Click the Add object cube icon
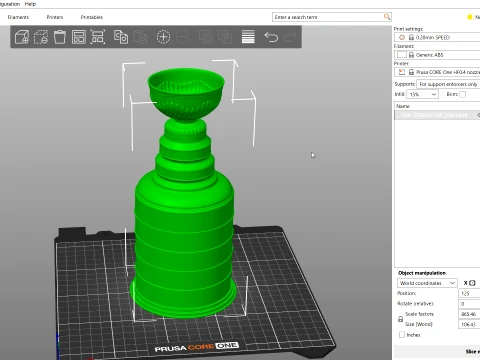The image size is (480, 360). point(22,37)
